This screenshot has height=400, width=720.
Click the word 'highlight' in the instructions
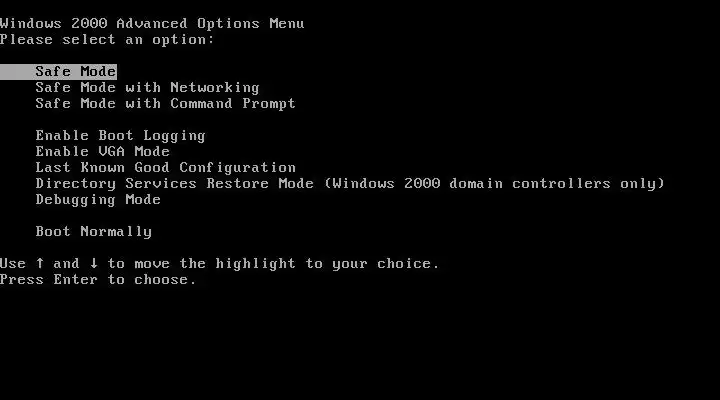click(x=255, y=264)
